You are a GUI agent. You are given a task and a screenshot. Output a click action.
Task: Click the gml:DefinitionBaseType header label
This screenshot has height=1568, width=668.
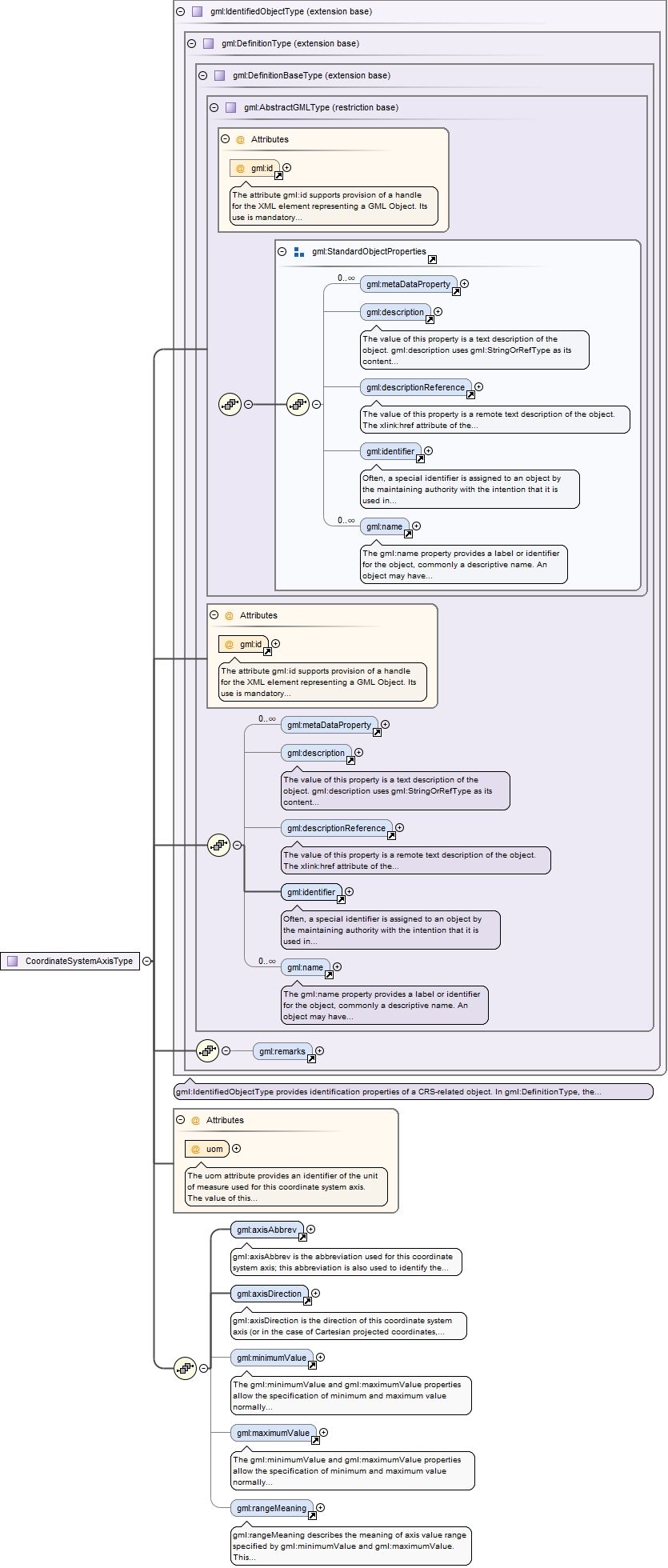click(311, 75)
